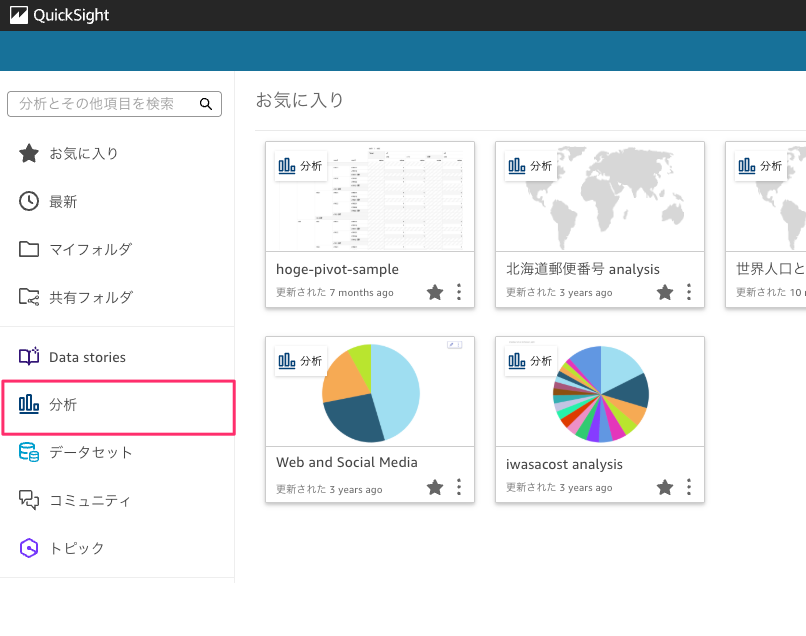Viewport: 806px width, 636px height.
Task: Click 更新された 7 months ago text
Action: pyautogui.click(x=335, y=292)
